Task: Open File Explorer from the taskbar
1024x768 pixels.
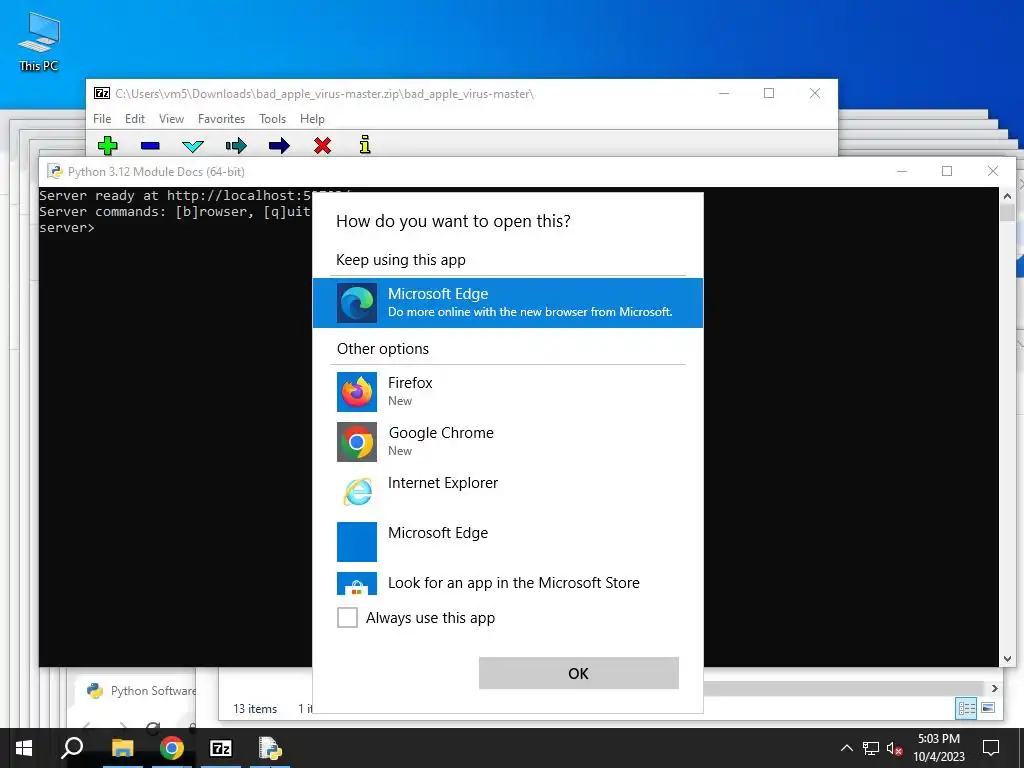Action: click(x=122, y=748)
